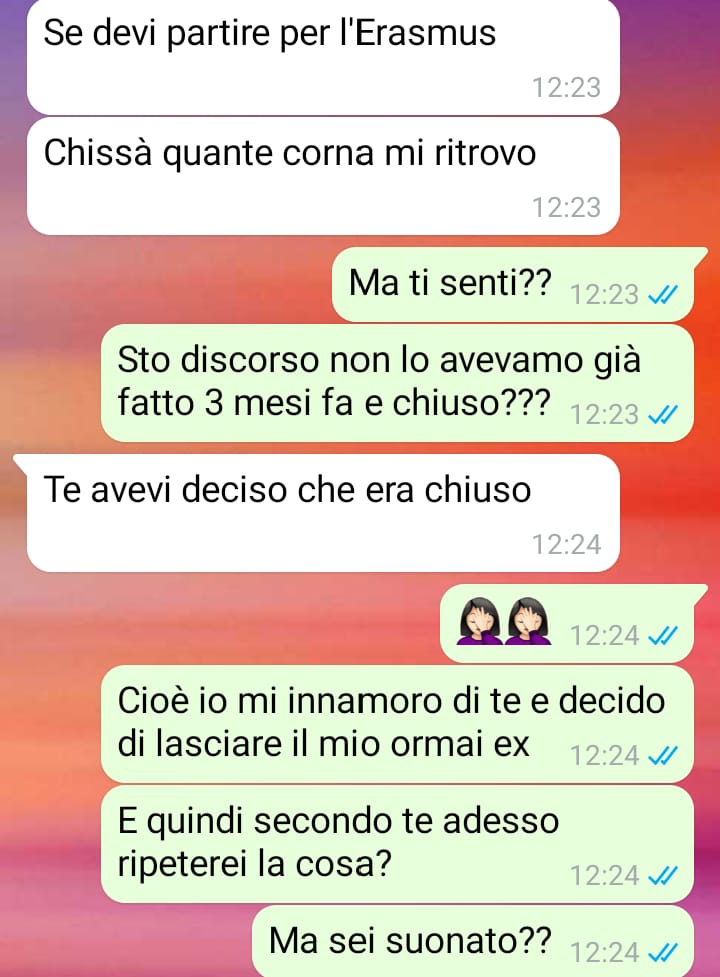This screenshot has height=977, width=720.
Task: Tap the "Se devi partire per l'Erasmus" message
Action: click(323, 57)
